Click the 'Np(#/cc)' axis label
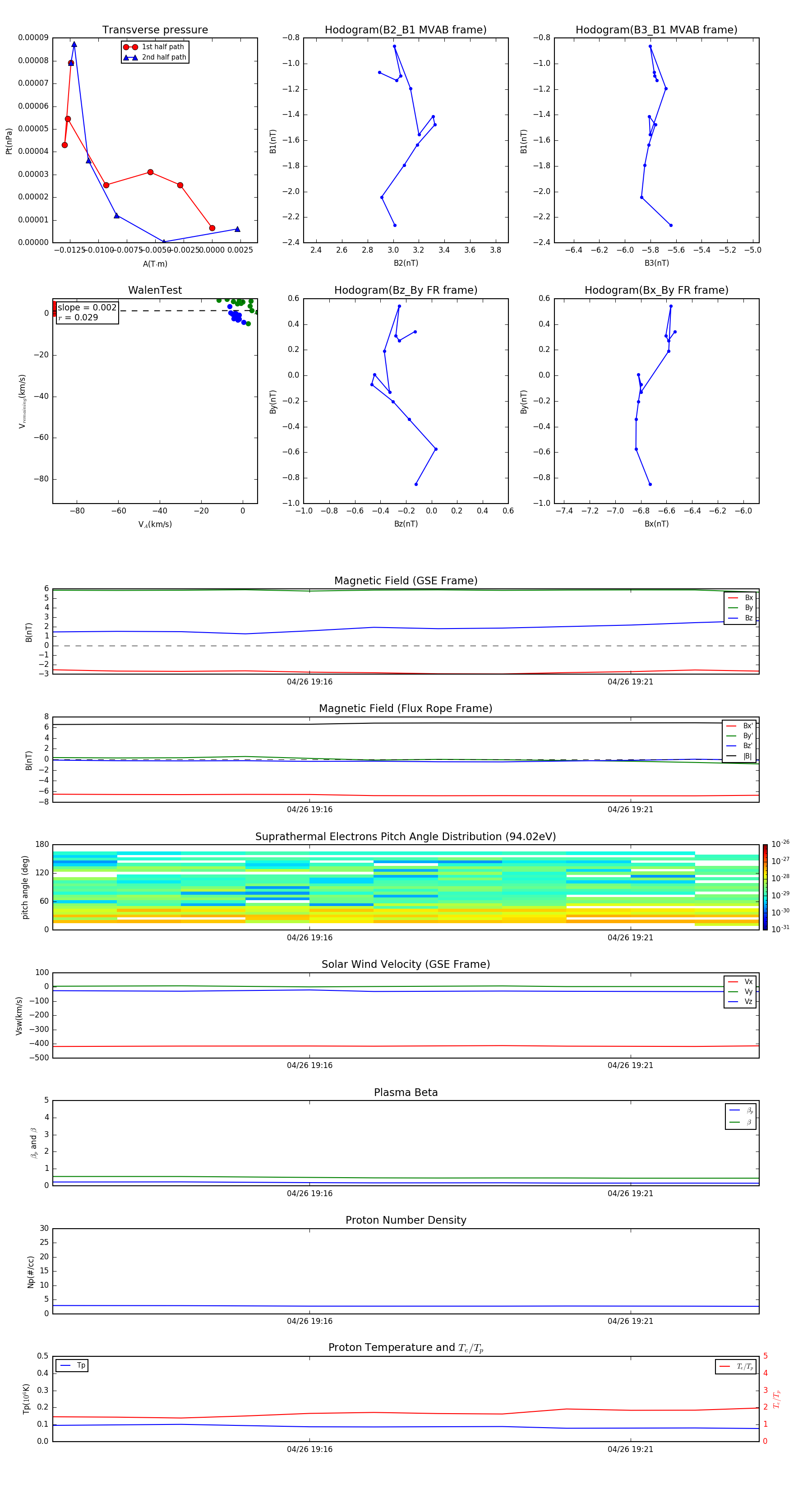Image resolution: width=812 pixels, height=1489 pixels. [x=31, y=1272]
